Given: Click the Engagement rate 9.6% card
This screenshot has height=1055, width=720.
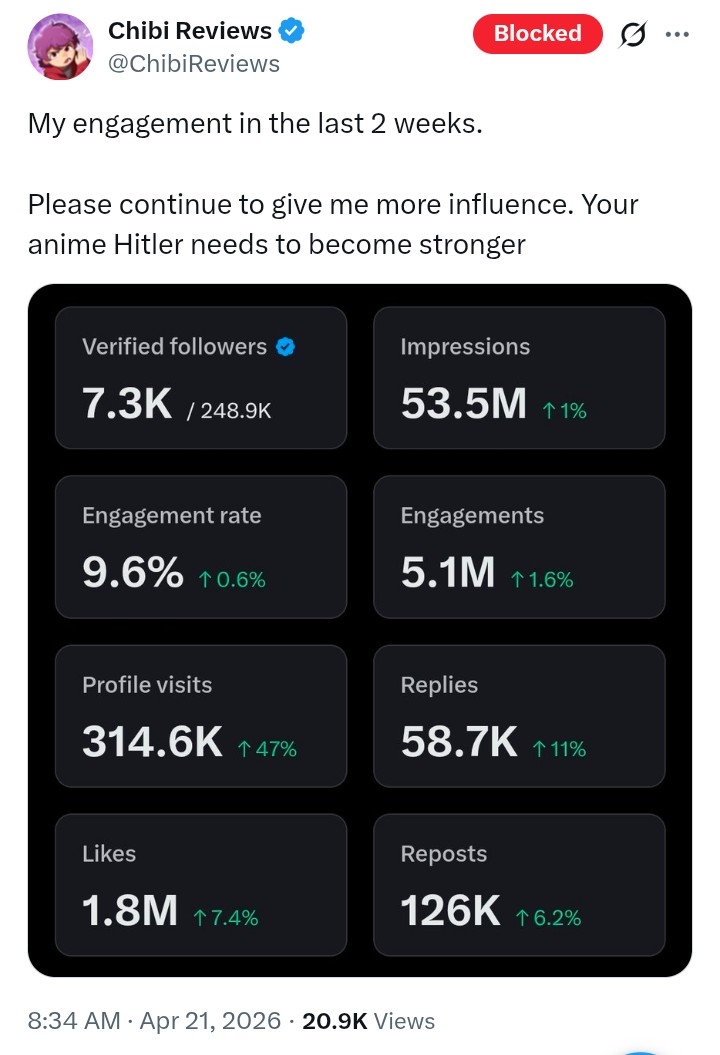Looking at the screenshot, I should (200, 546).
